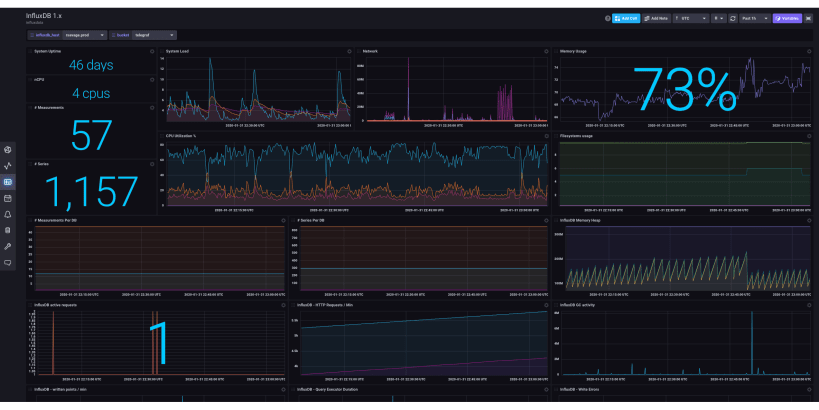Expand the bucket variable dropdown

coord(155,35)
